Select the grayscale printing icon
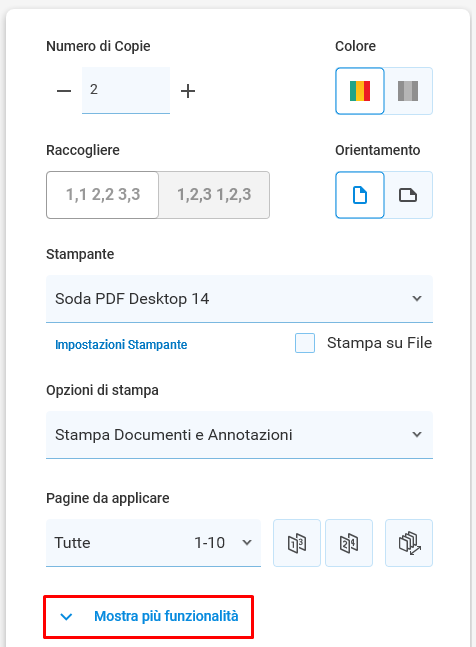Screen dimensions: 476x647 tap(408, 91)
